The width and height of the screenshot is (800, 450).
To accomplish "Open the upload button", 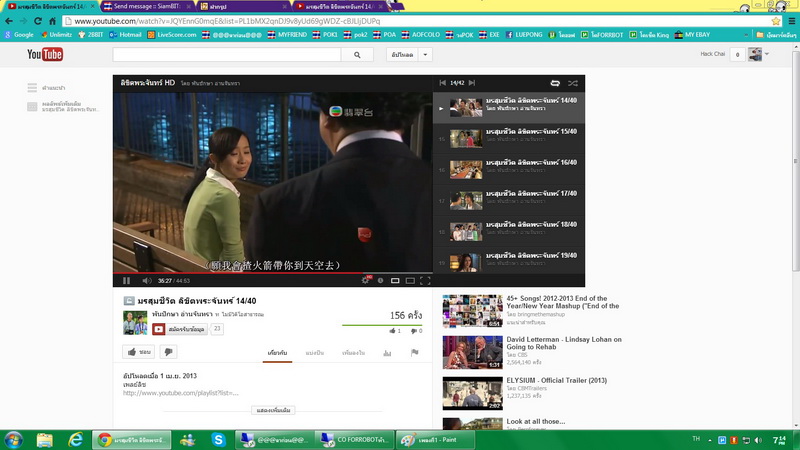I will pyautogui.click(x=402, y=55).
